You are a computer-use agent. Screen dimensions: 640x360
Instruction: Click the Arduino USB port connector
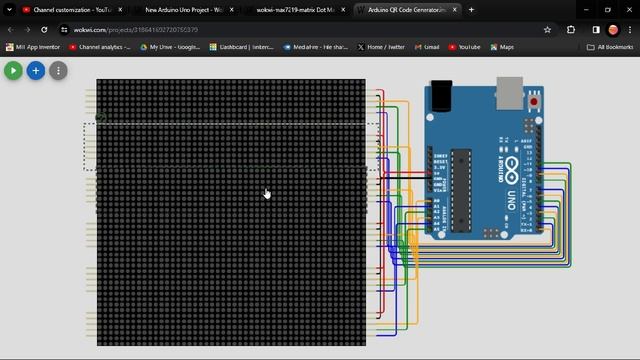tap(509, 93)
